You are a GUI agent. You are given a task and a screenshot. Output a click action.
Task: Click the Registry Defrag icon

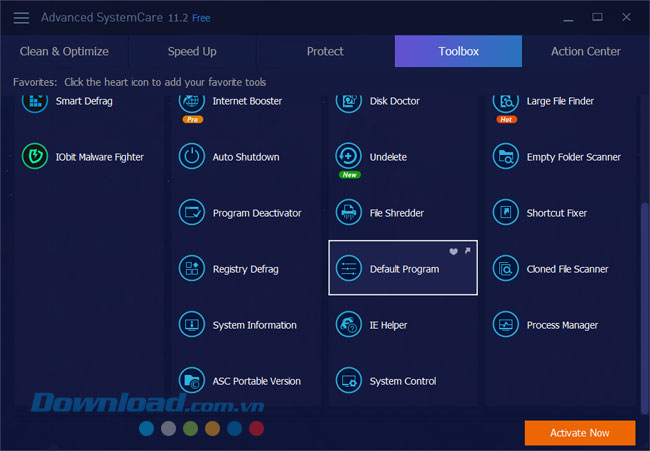192,268
